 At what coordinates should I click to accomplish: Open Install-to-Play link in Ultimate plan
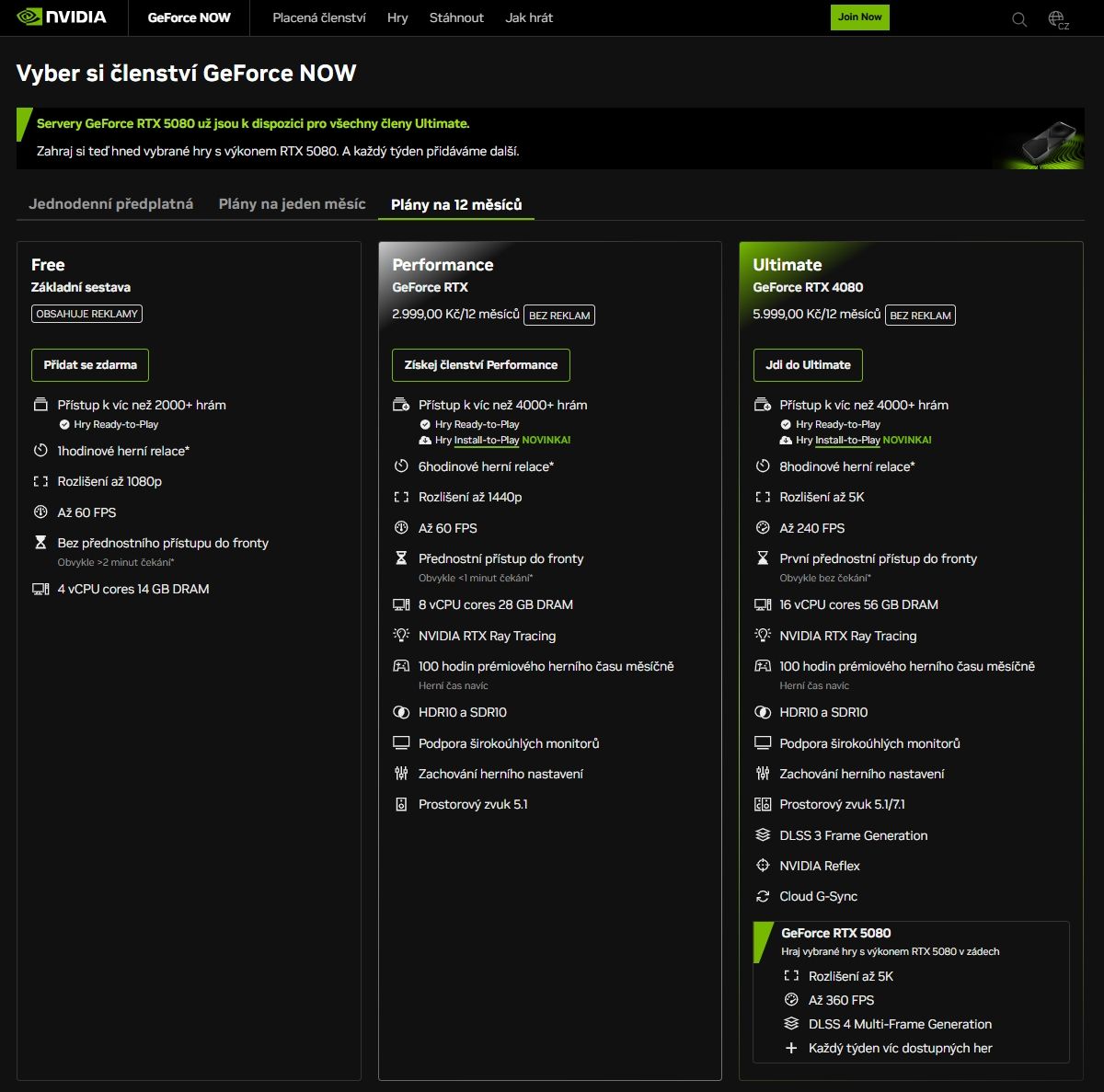847,440
